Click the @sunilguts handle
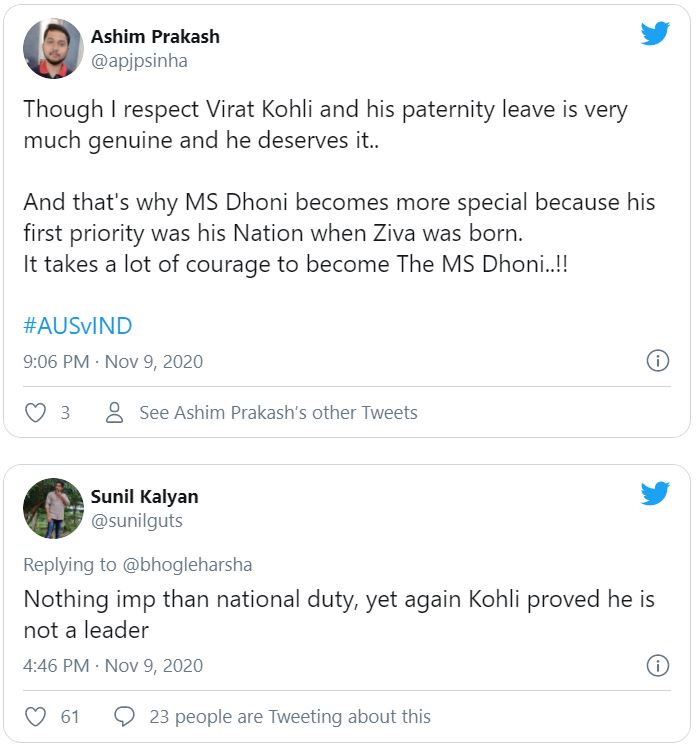 [x=136, y=520]
